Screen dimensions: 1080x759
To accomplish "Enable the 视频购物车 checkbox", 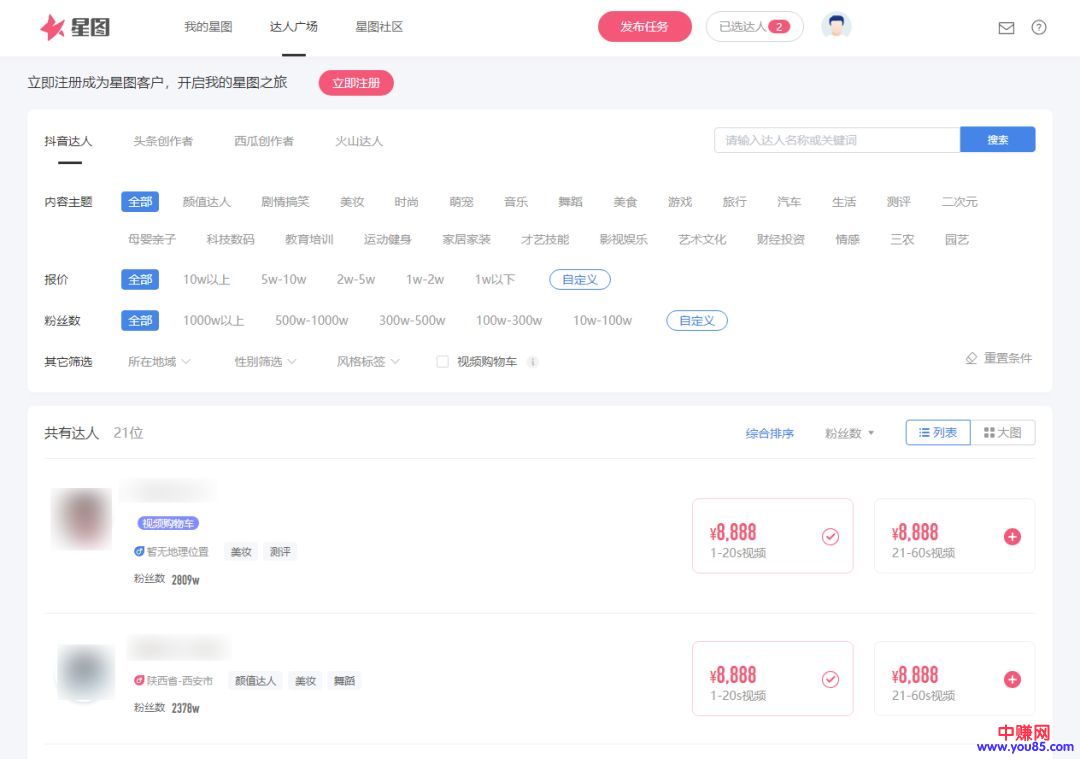I will pyautogui.click(x=442, y=362).
